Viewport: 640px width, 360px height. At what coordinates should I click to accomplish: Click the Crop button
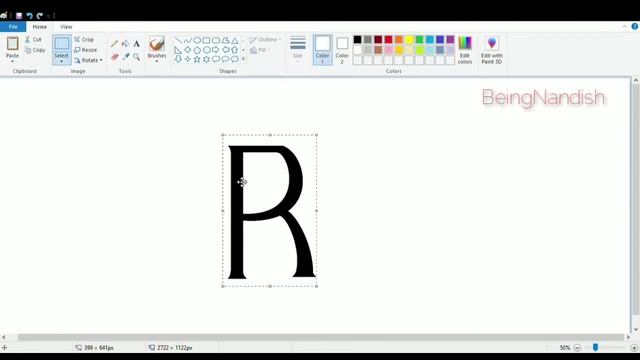click(84, 40)
